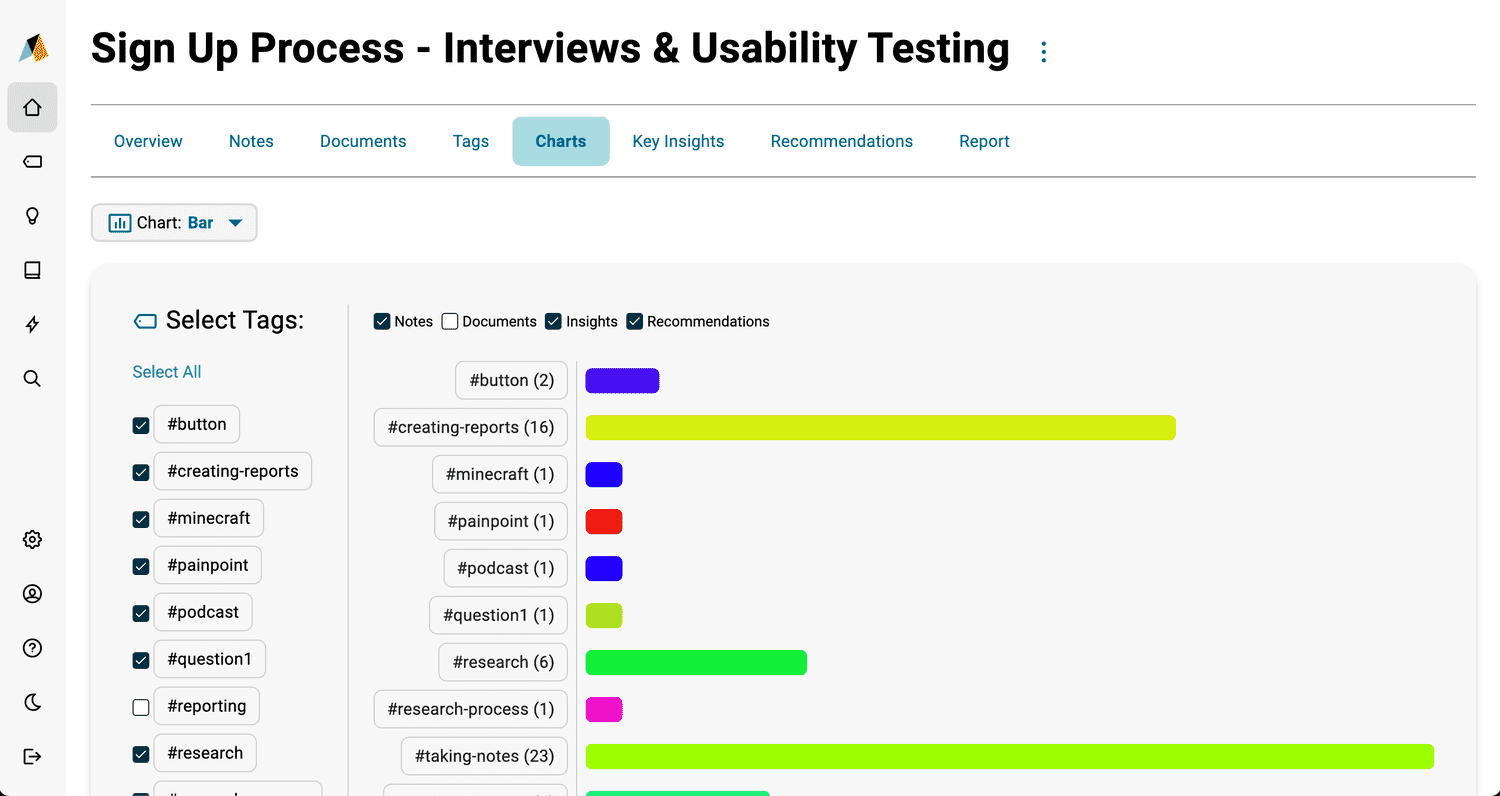Click the red bar for #painpoint
This screenshot has height=796, width=1500.
click(x=604, y=521)
